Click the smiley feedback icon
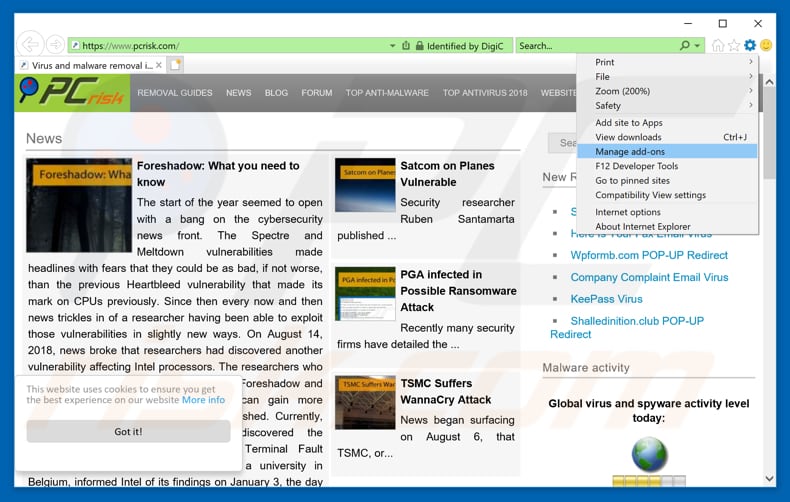This screenshot has height=502, width=790. click(766, 45)
